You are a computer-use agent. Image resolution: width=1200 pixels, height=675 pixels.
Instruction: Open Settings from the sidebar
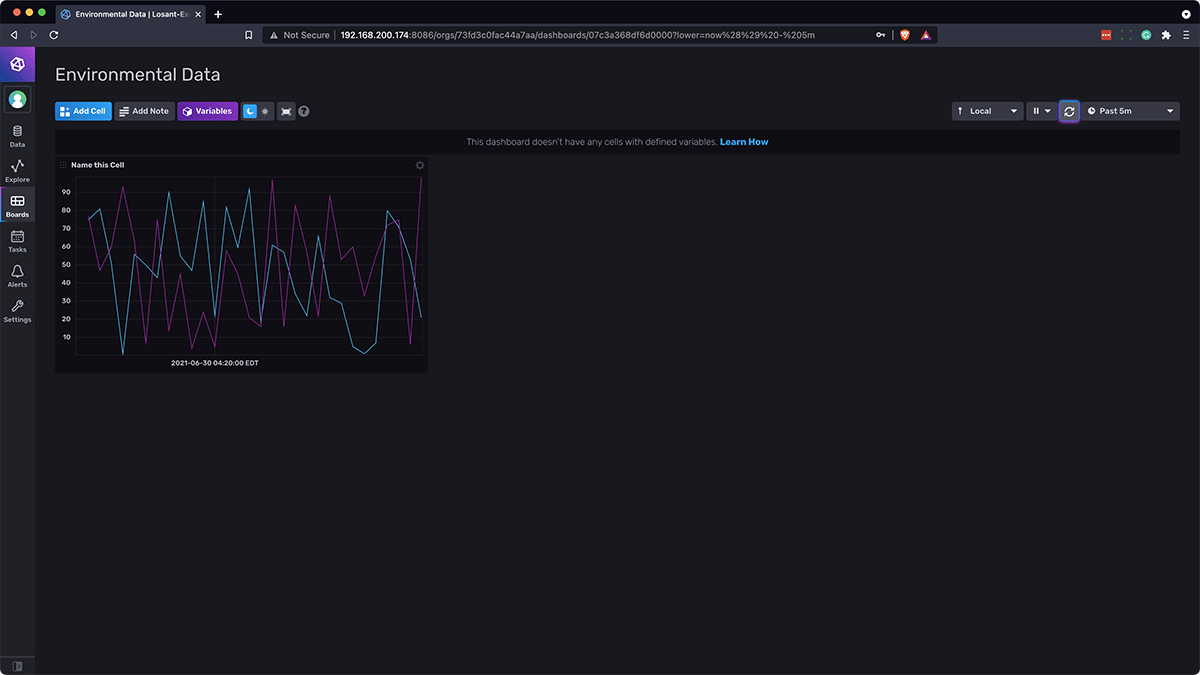click(x=17, y=311)
